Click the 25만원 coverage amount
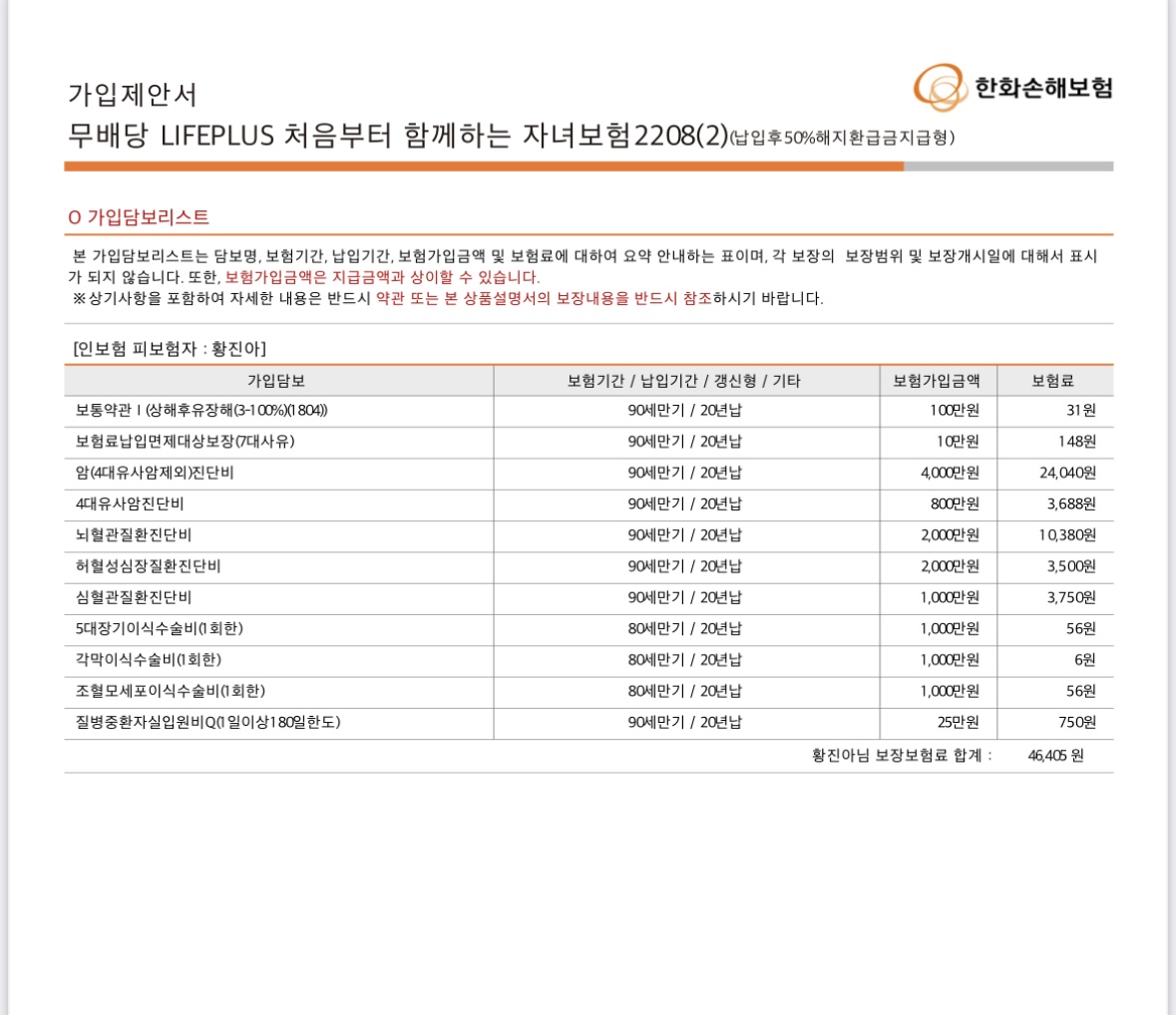 (958, 722)
